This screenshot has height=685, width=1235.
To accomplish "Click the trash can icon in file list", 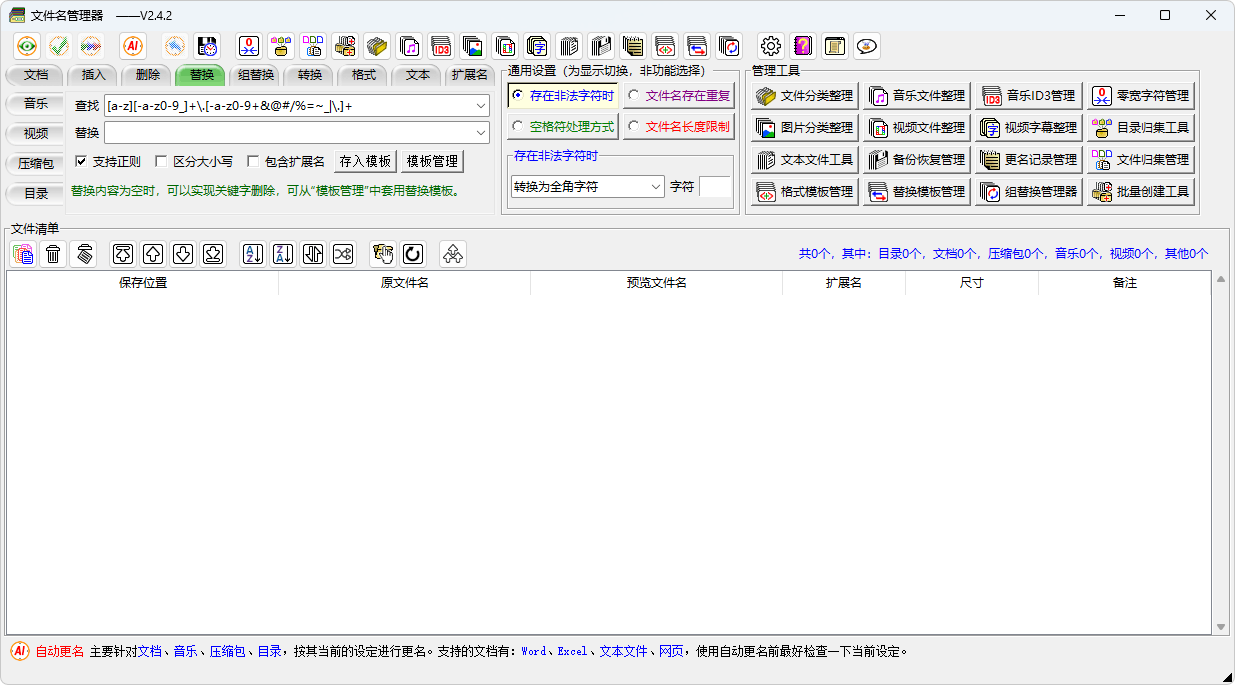I will (x=54, y=254).
